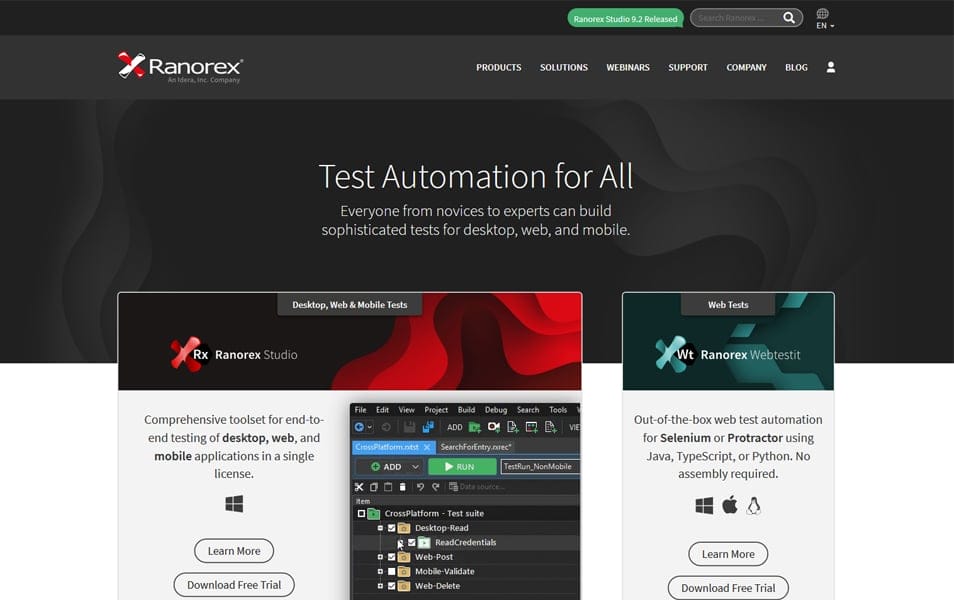Click the copy icon beside the scissors
Viewport: 954px width, 600px height.
[374, 487]
